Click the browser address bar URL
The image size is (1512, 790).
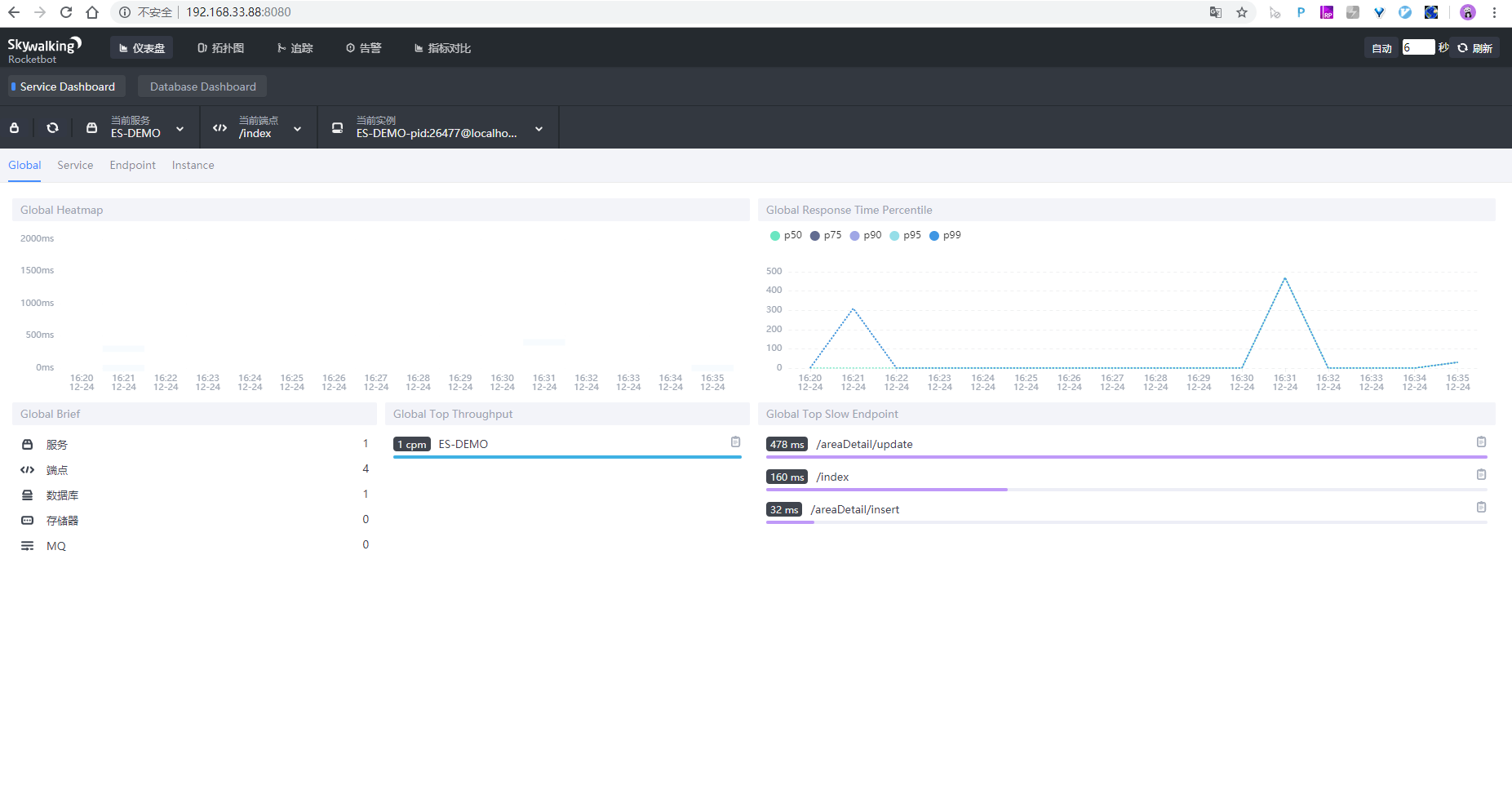(238, 12)
